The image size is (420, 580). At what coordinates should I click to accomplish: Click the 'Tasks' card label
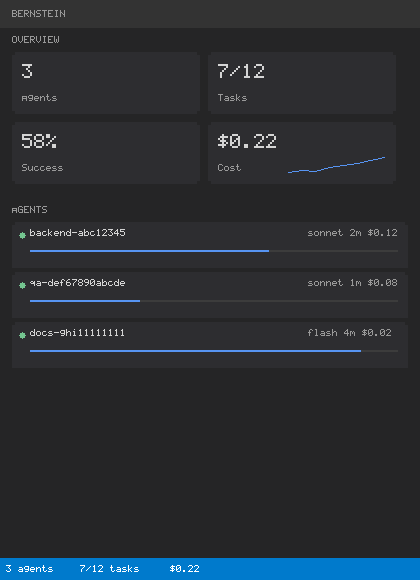point(232,98)
